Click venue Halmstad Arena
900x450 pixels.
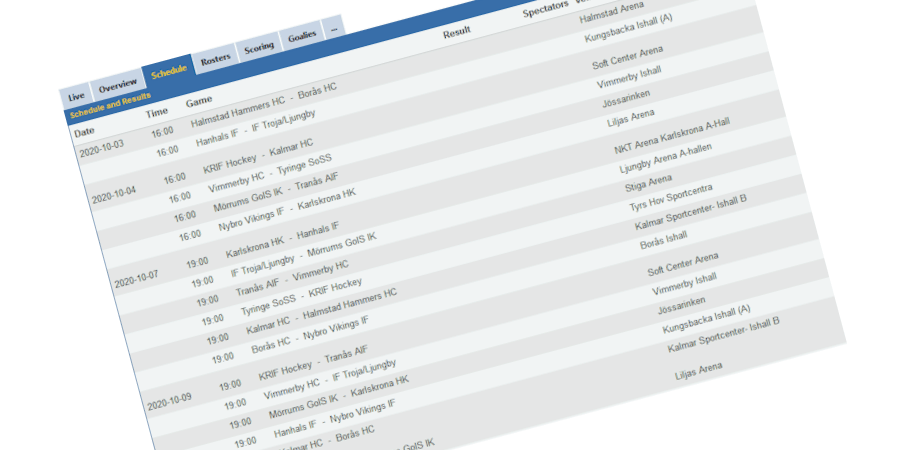[611, 13]
